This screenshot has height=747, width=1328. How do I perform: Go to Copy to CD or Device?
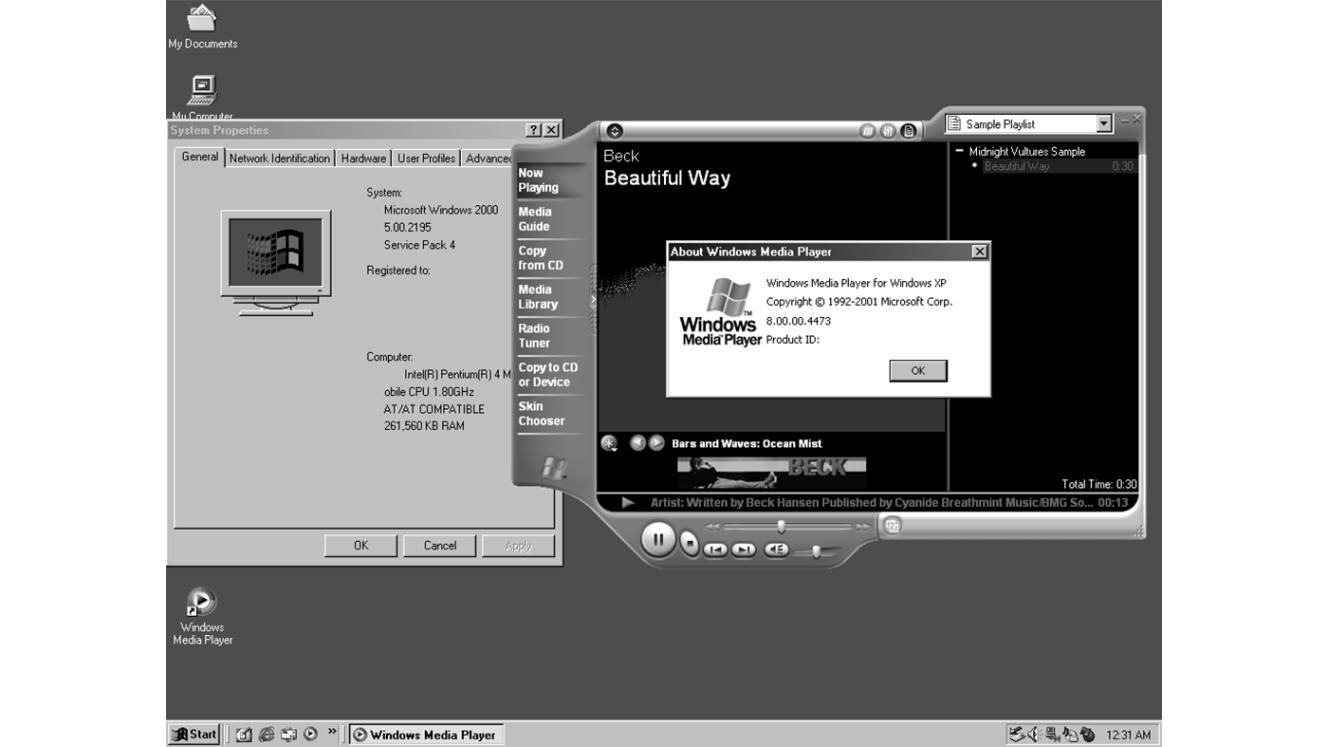point(547,375)
